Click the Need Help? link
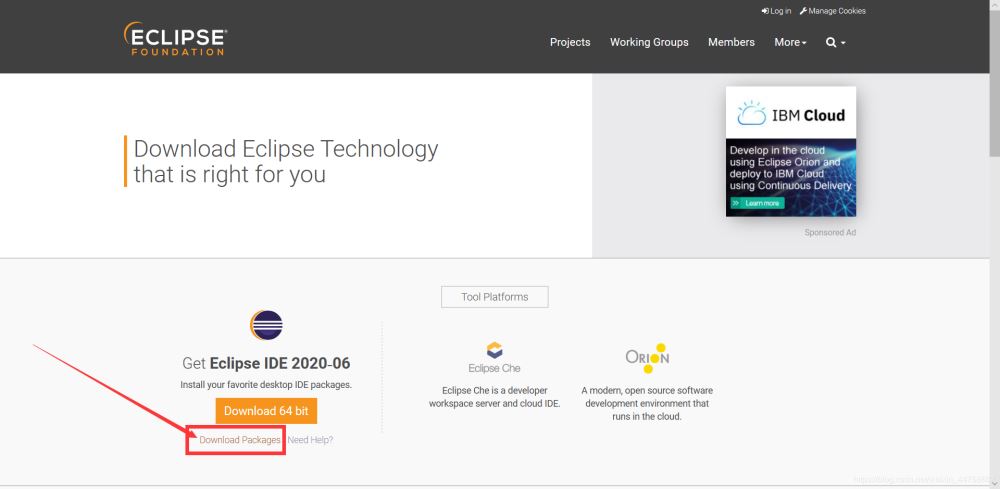The height and width of the screenshot is (489, 1000). pos(310,440)
